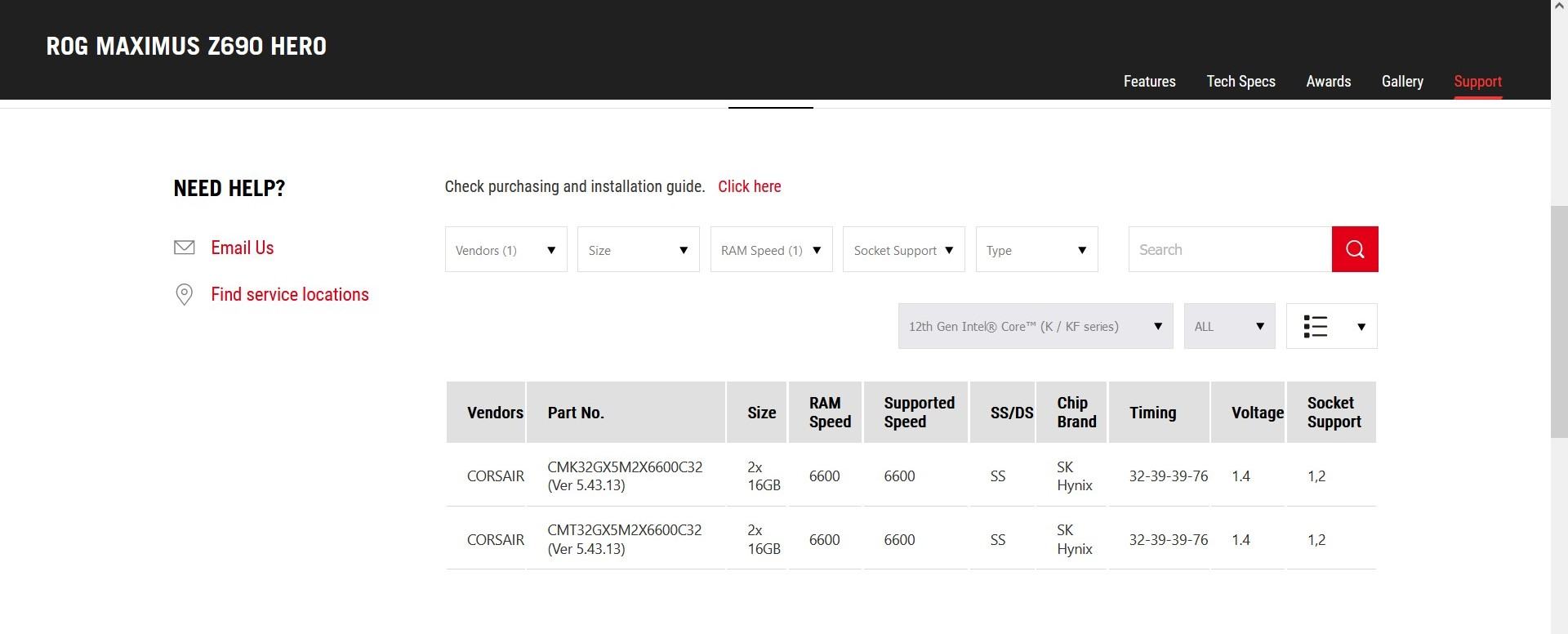
Task: Click the list view layout icon
Action: pos(1316,326)
